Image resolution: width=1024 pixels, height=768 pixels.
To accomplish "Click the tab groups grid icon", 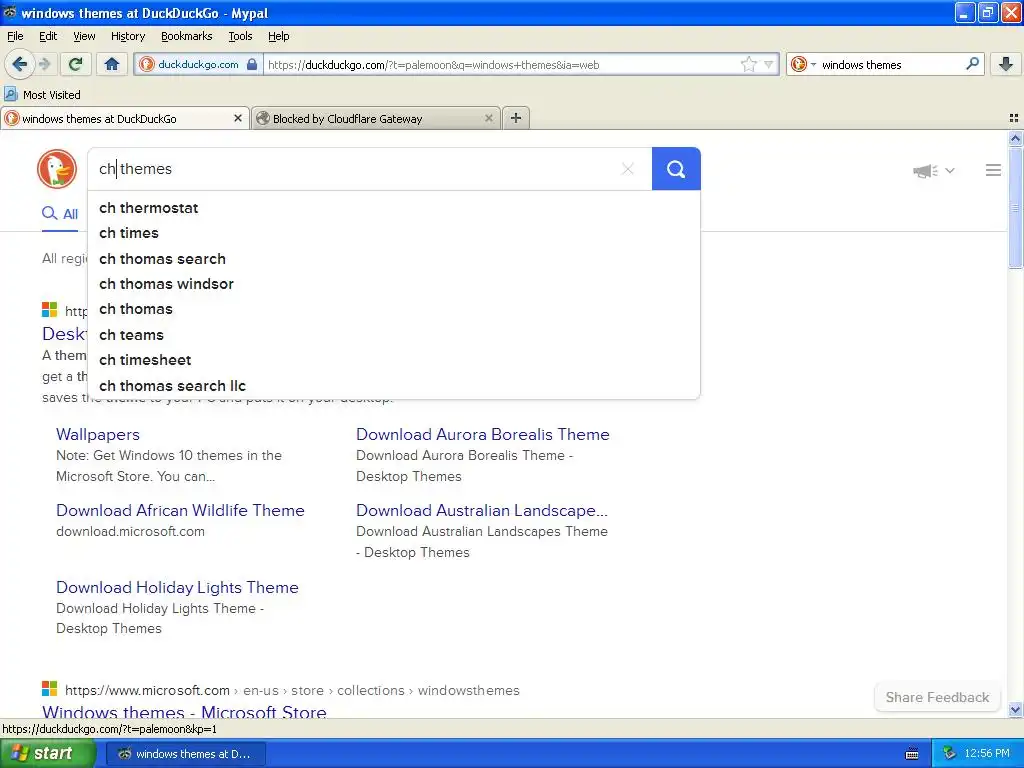I will click(1014, 118).
